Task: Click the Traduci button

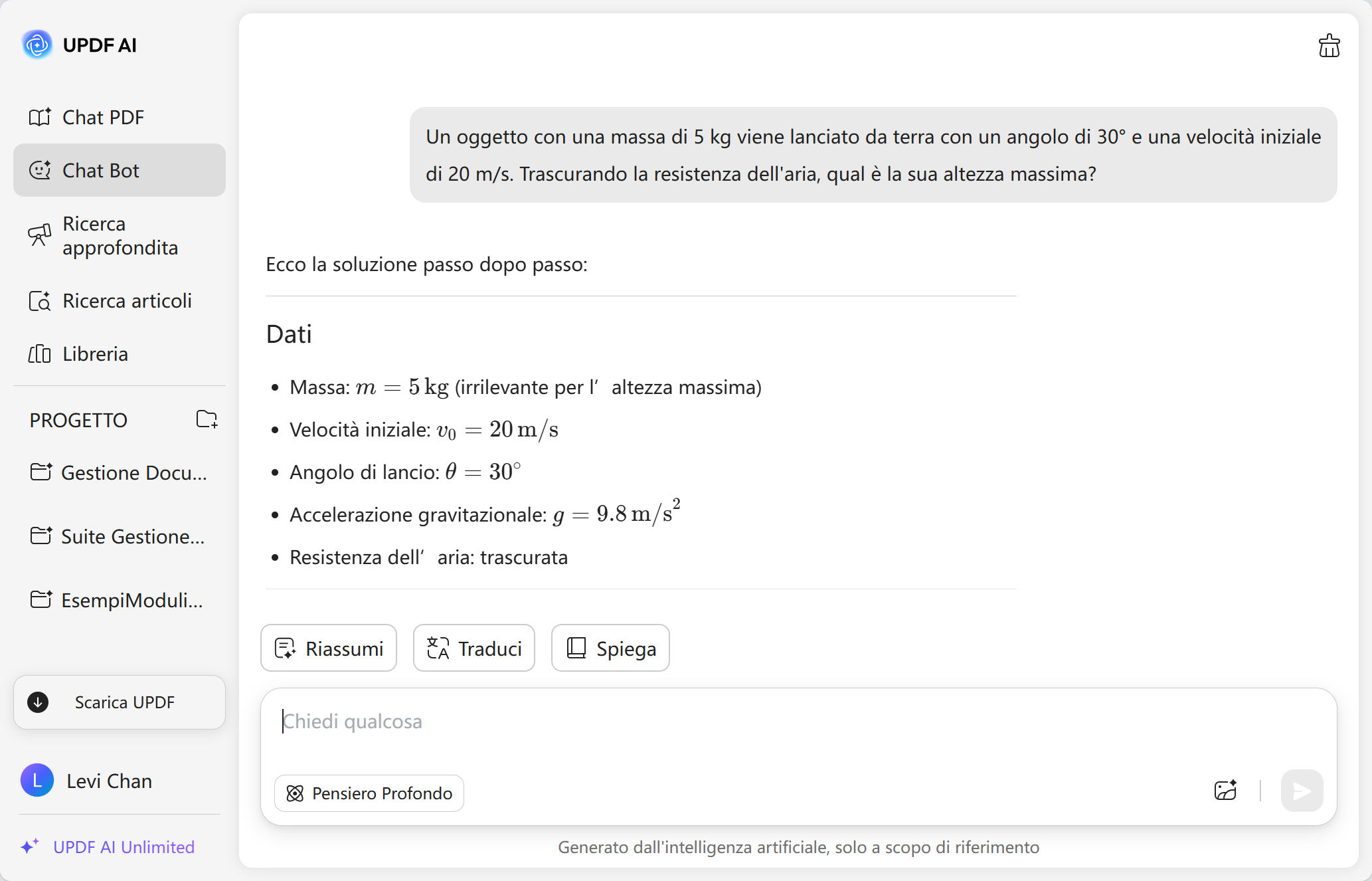Action: click(473, 648)
